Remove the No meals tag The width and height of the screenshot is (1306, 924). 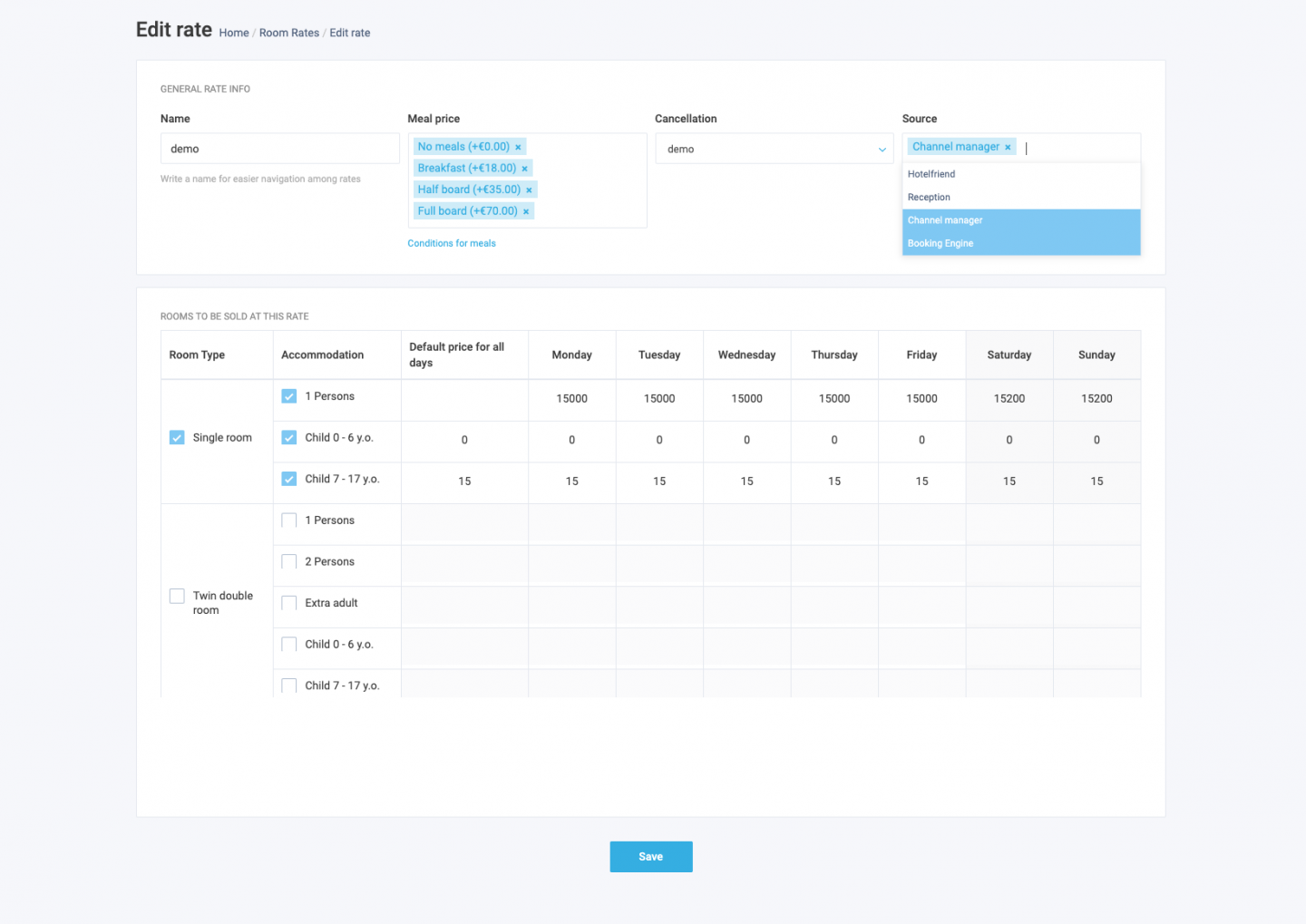tap(519, 147)
